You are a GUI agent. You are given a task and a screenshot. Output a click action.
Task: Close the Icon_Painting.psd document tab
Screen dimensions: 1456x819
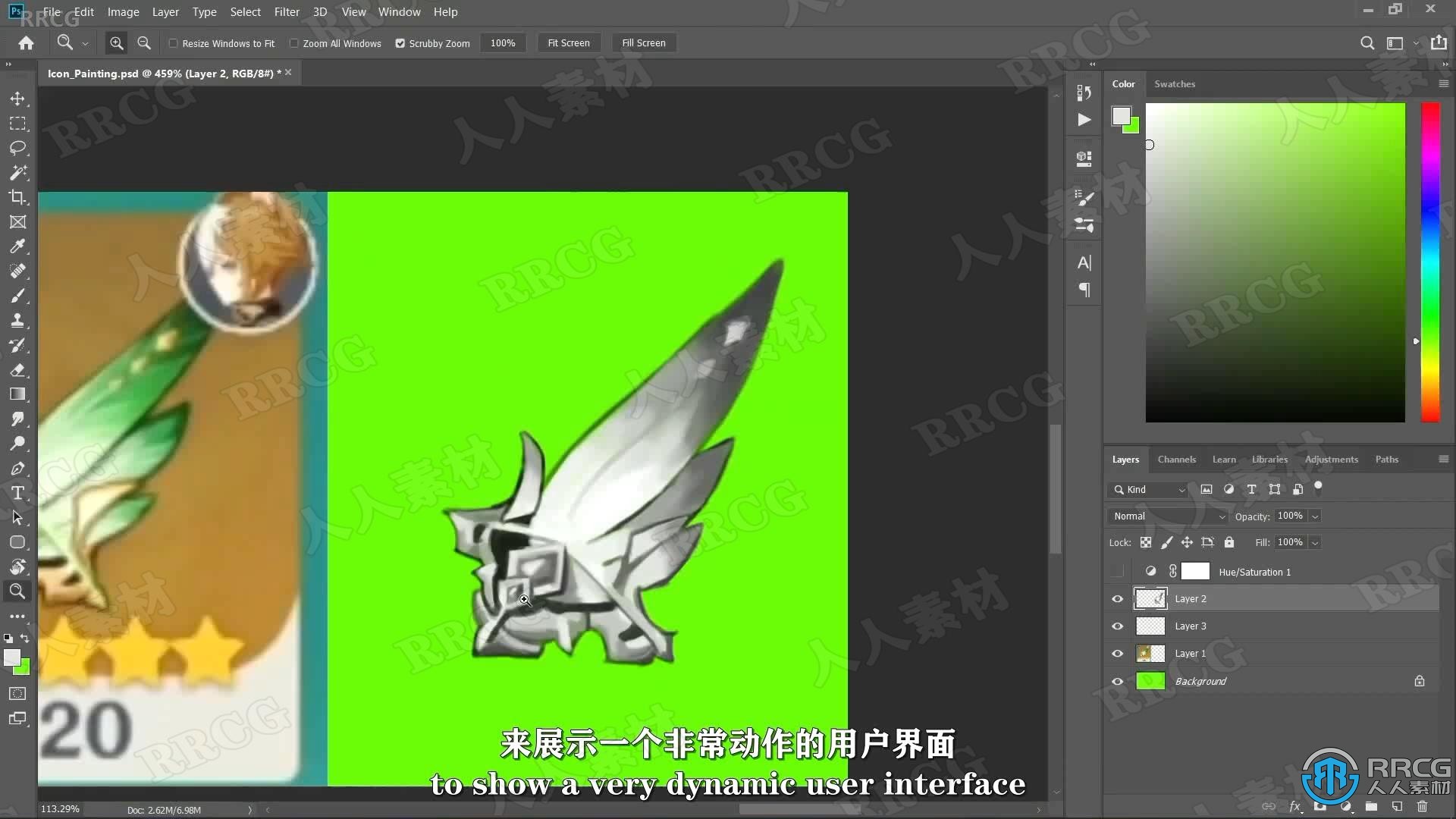click(x=288, y=72)
